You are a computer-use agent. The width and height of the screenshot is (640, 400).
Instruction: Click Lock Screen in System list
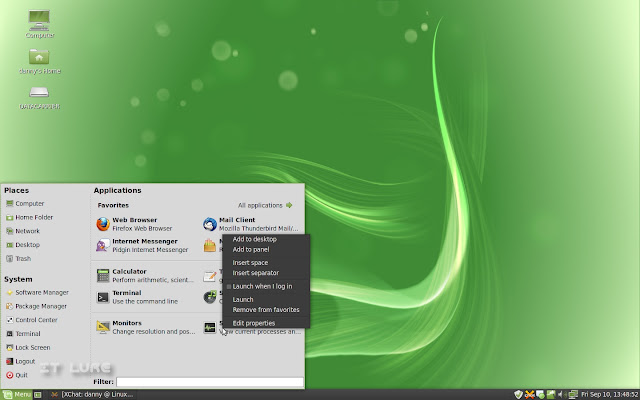pyautogui.click(x=28, y=348)
